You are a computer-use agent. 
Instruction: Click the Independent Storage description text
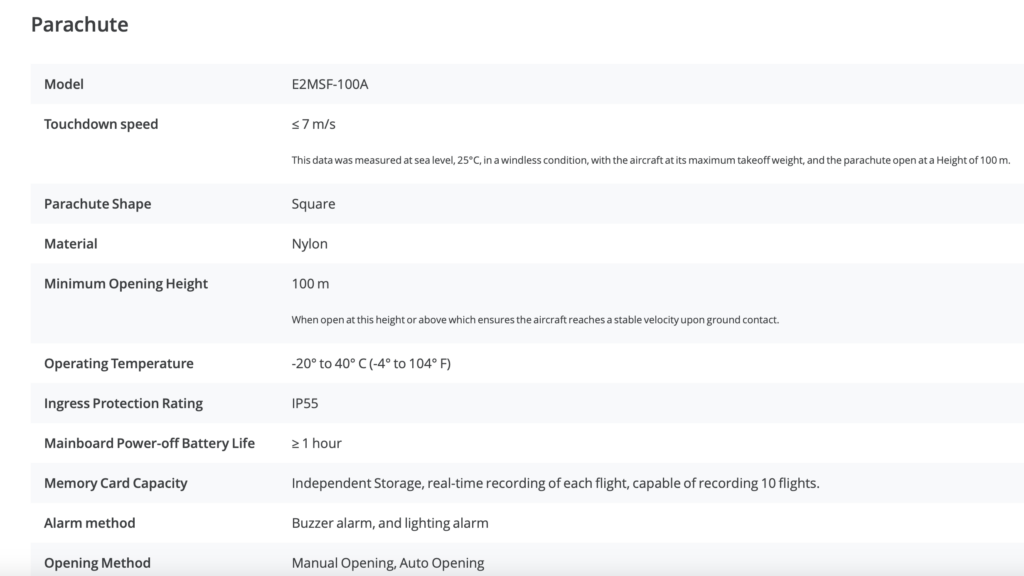(555, 483)
